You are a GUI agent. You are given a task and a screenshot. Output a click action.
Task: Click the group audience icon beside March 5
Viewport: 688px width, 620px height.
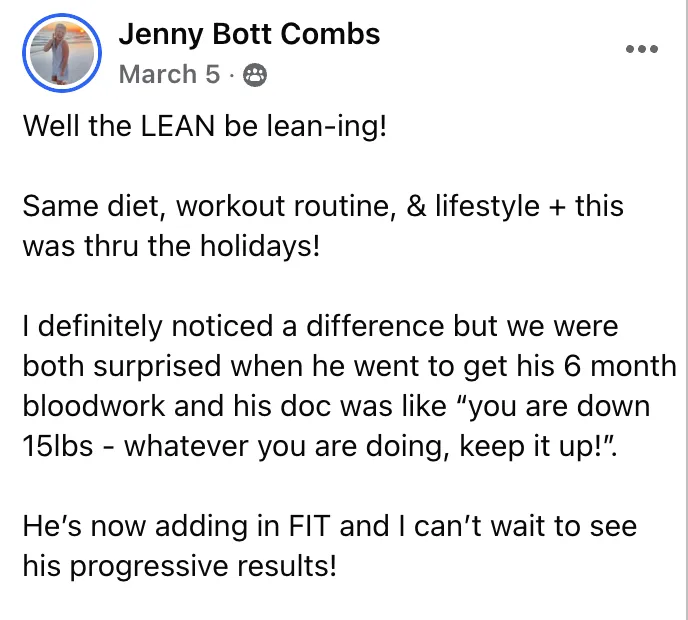[255, 75]
